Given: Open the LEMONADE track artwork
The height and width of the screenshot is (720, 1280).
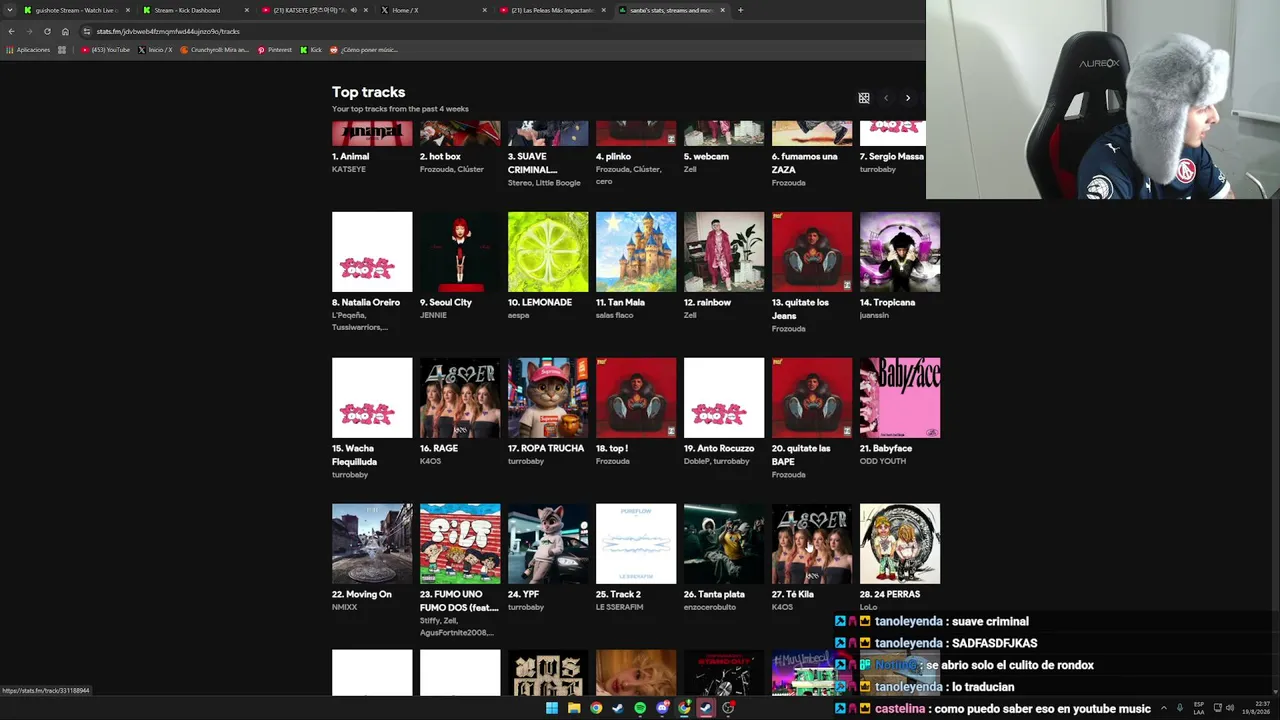Looking at the screenshot, I should (548, 252).
